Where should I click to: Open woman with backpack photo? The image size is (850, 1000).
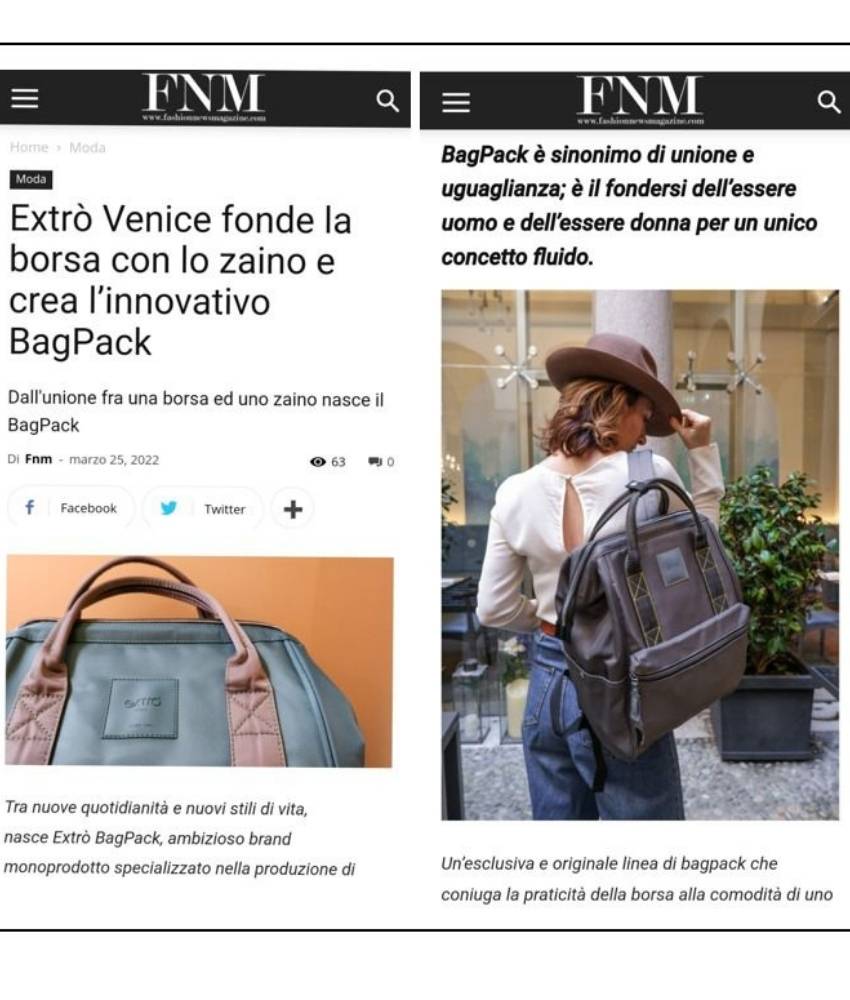click(640, 555)
